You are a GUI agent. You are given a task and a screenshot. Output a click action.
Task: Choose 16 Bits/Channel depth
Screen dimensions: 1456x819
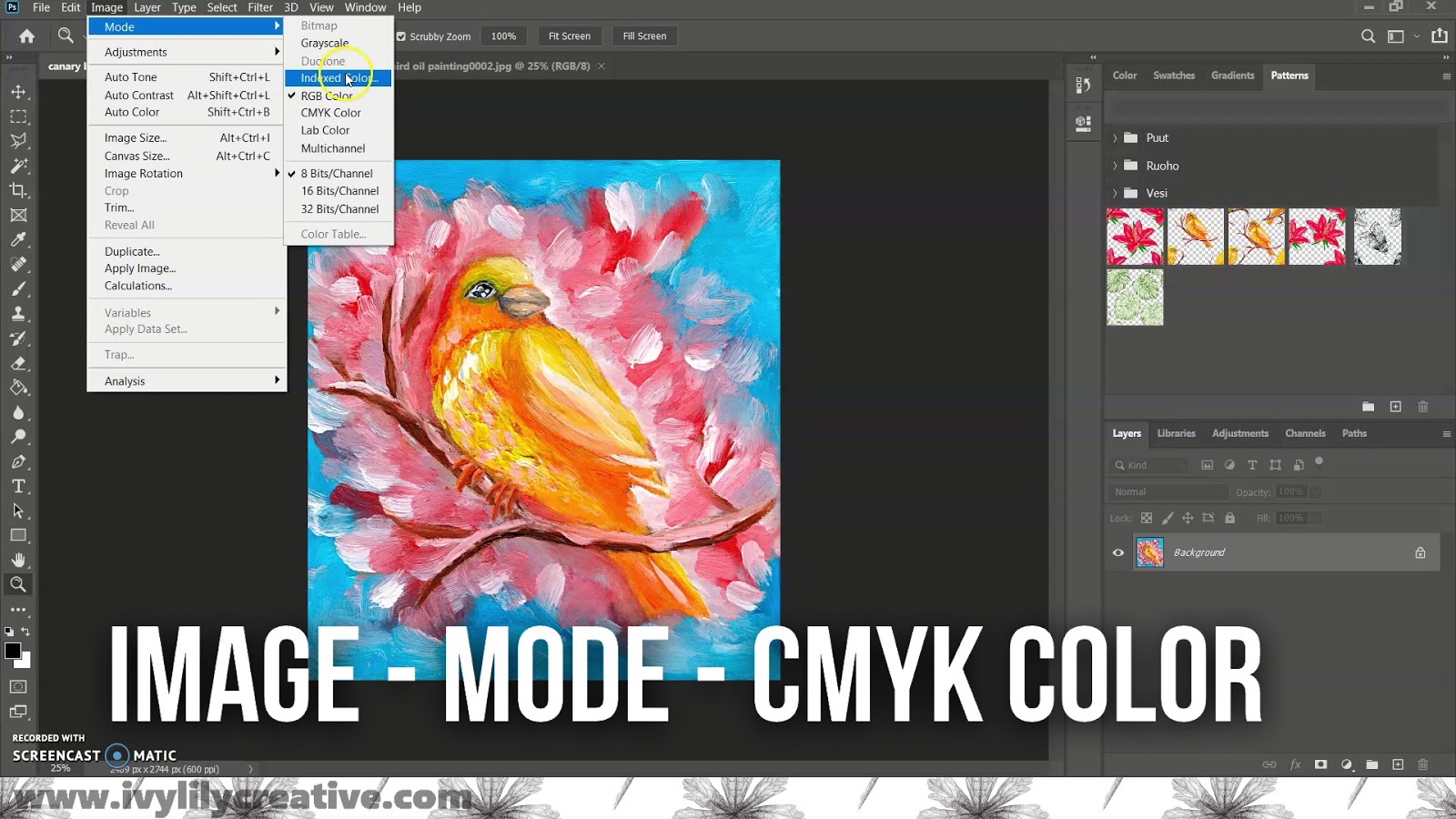pyautogui.click(x=339, y=191)
